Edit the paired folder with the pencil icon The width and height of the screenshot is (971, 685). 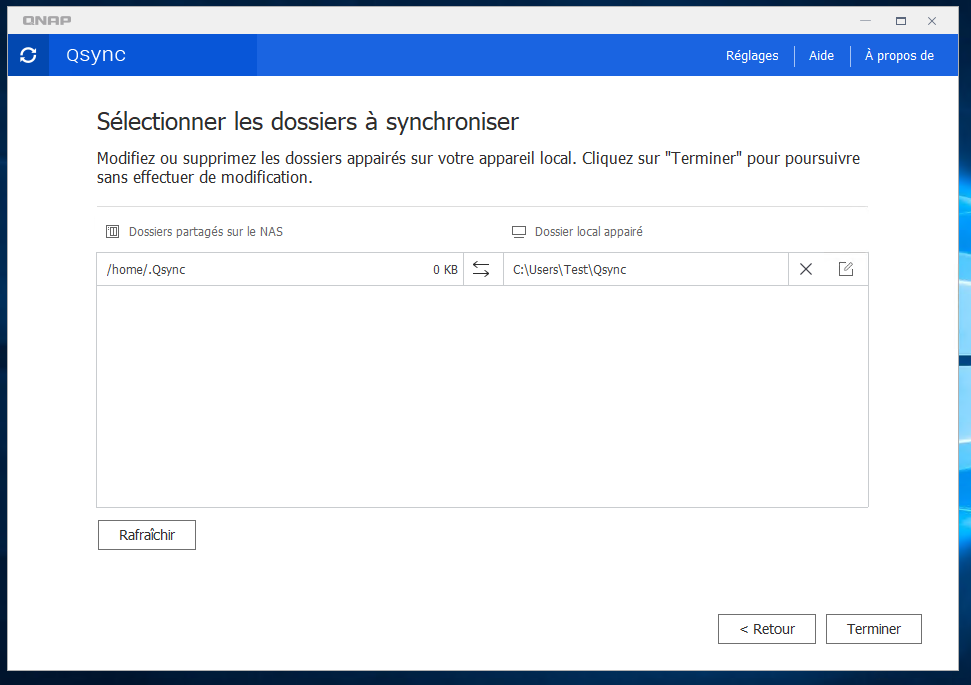pos(846,269)
